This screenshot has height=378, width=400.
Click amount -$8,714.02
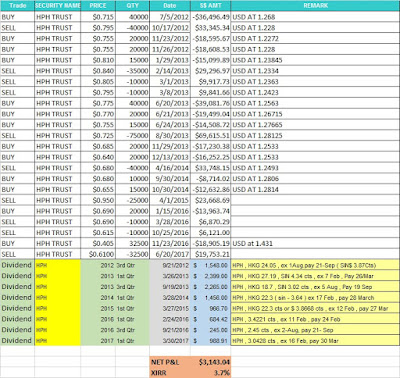point(210,179)
